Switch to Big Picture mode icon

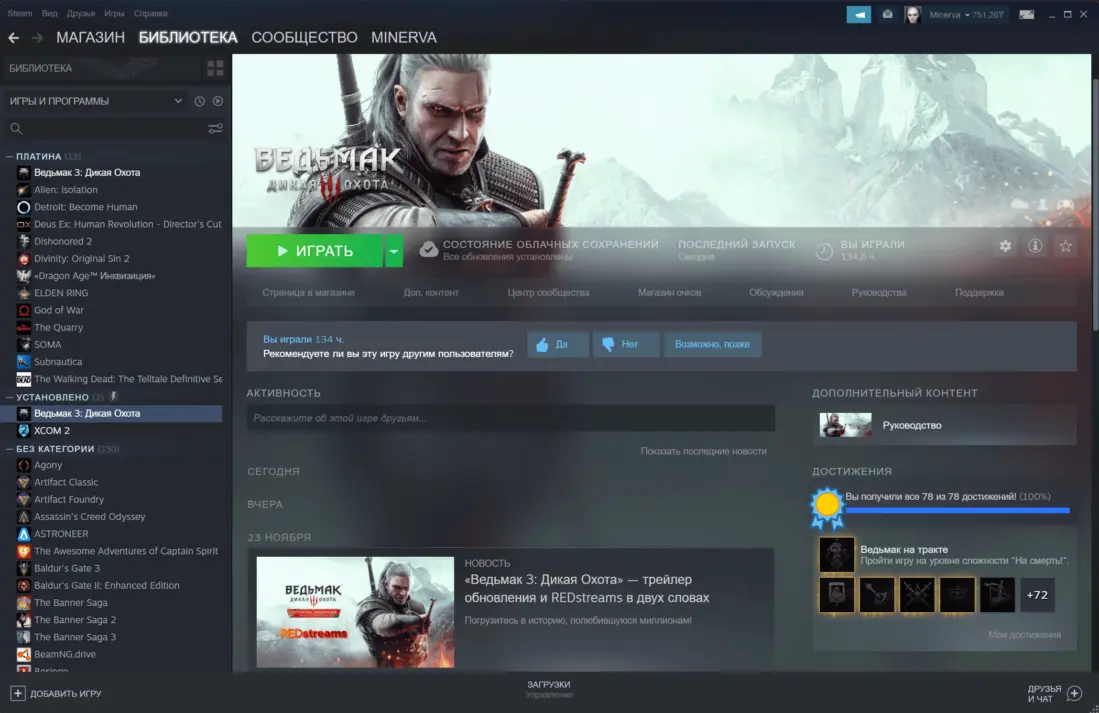click(x=1026, y=14)
